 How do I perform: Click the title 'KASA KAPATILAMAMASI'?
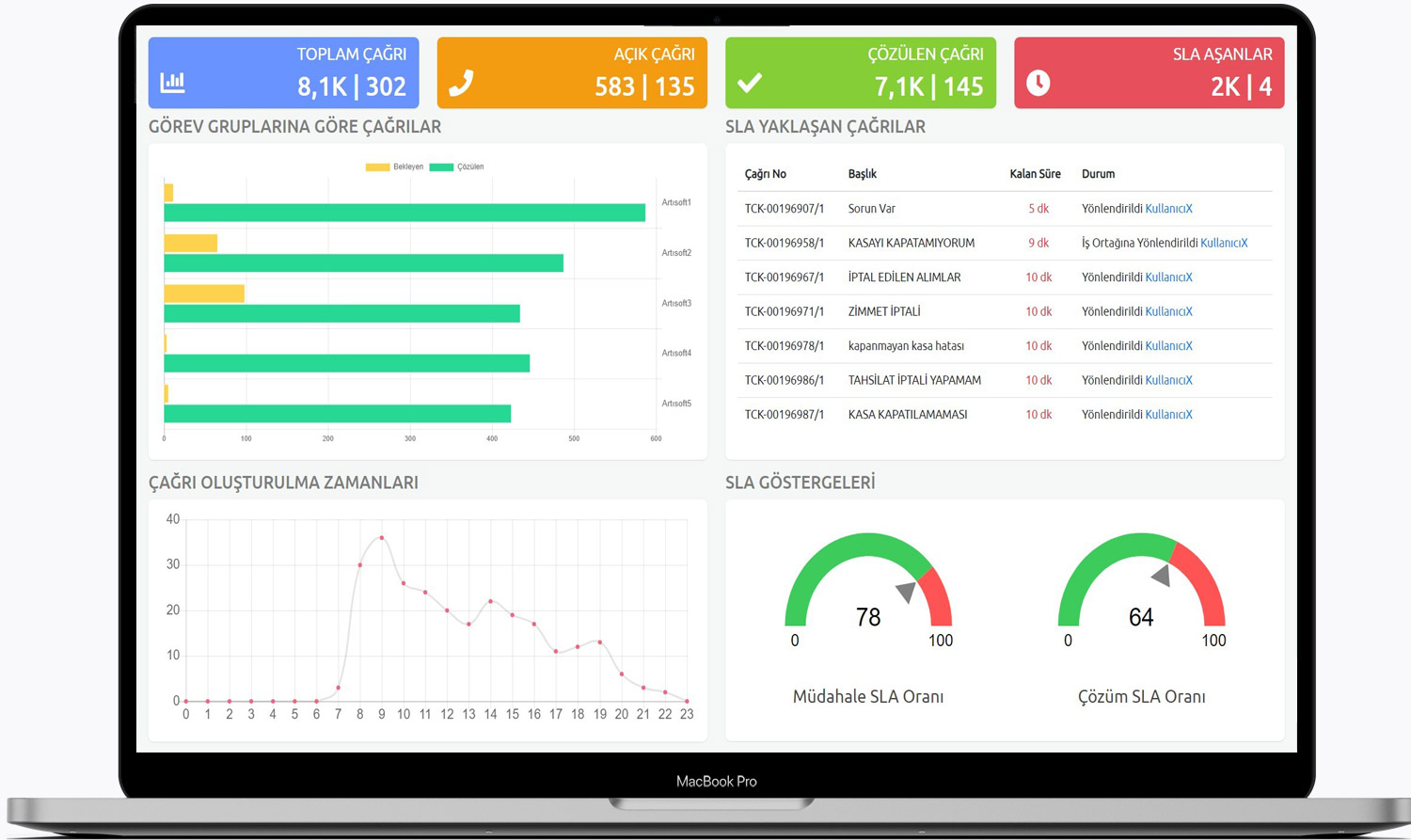click(908, 415)
